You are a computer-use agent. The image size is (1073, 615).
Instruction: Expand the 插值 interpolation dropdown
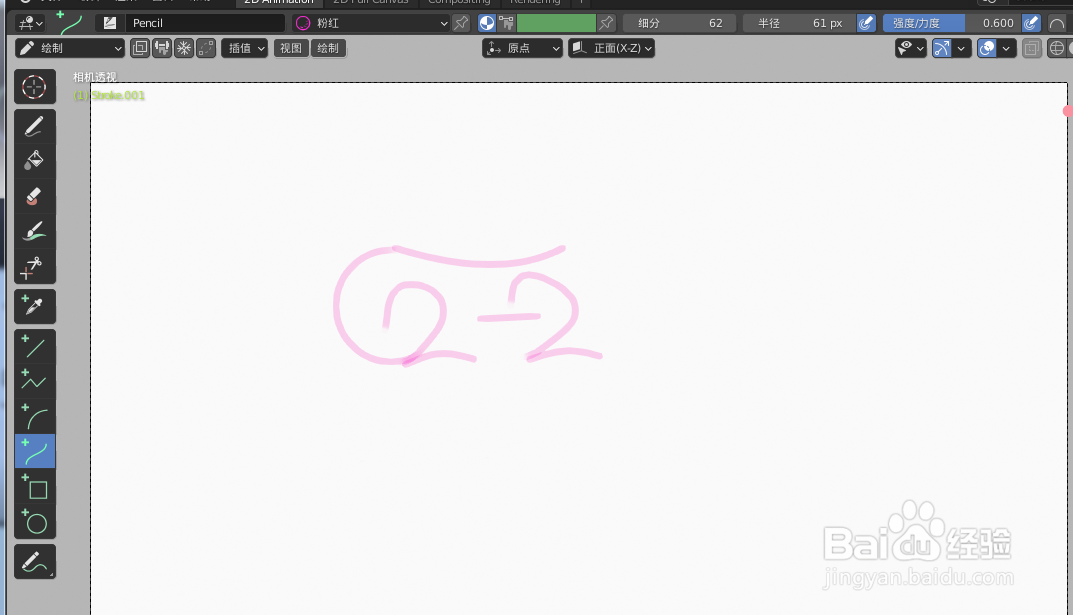pyautogui.click(x=245, y=47)
